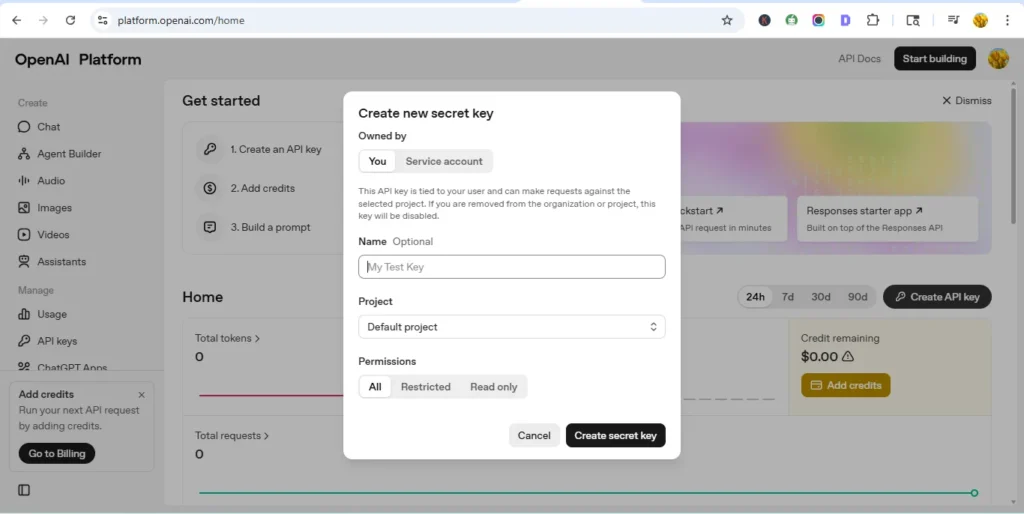Viewport: 1024px width, 514px height.
Task: Focus the key Name input field
Action: point(512,266)
